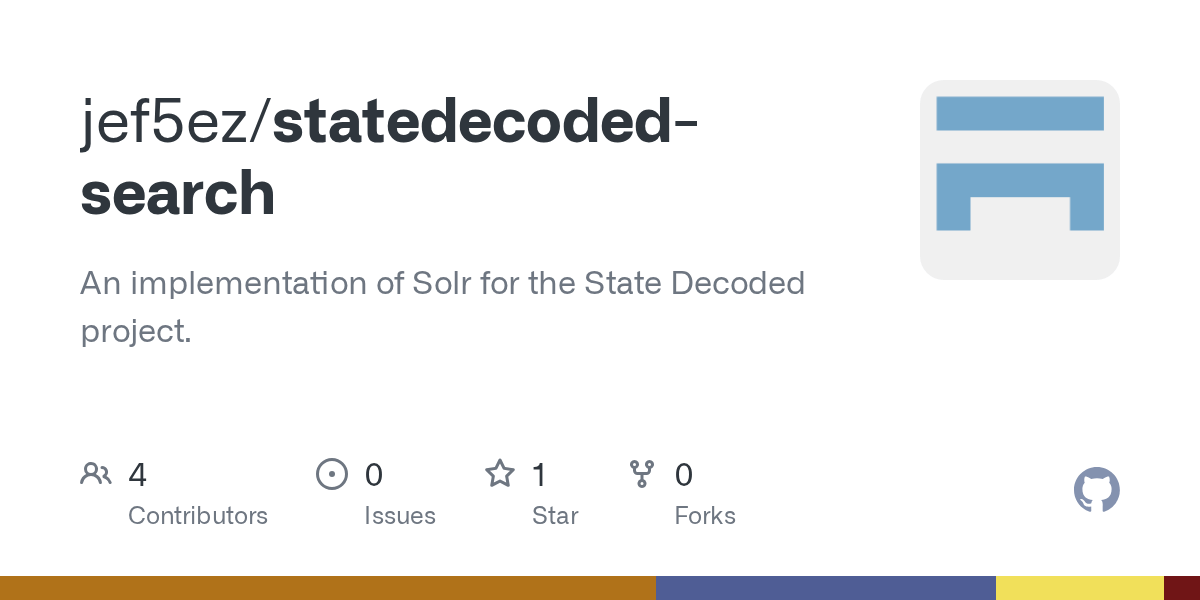Click the Issues label
1200x600 pixels.
(x=400, y=516)
